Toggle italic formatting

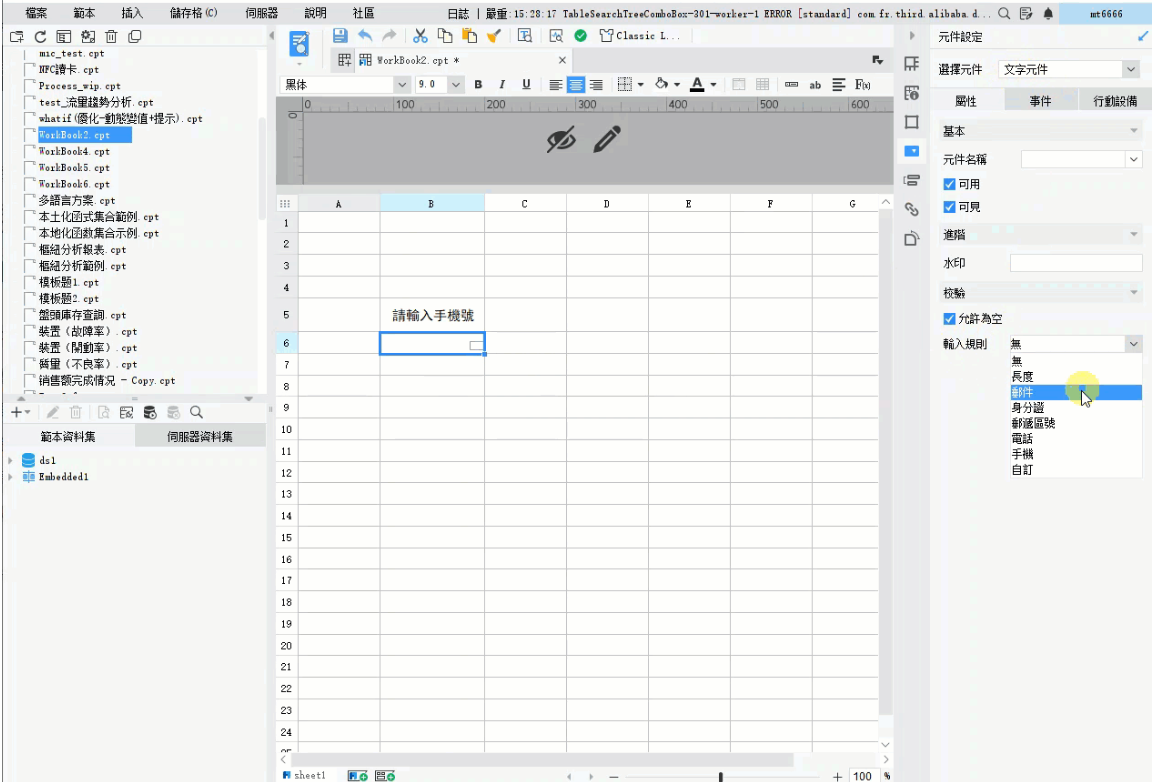[502, 85]
